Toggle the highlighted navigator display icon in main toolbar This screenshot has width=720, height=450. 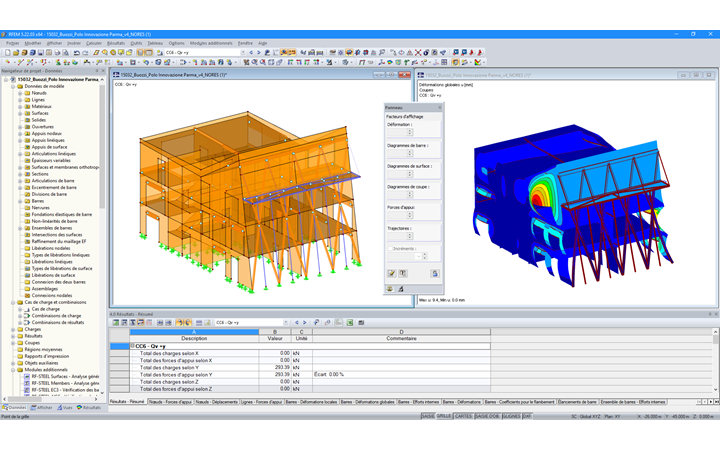(140, 52)
